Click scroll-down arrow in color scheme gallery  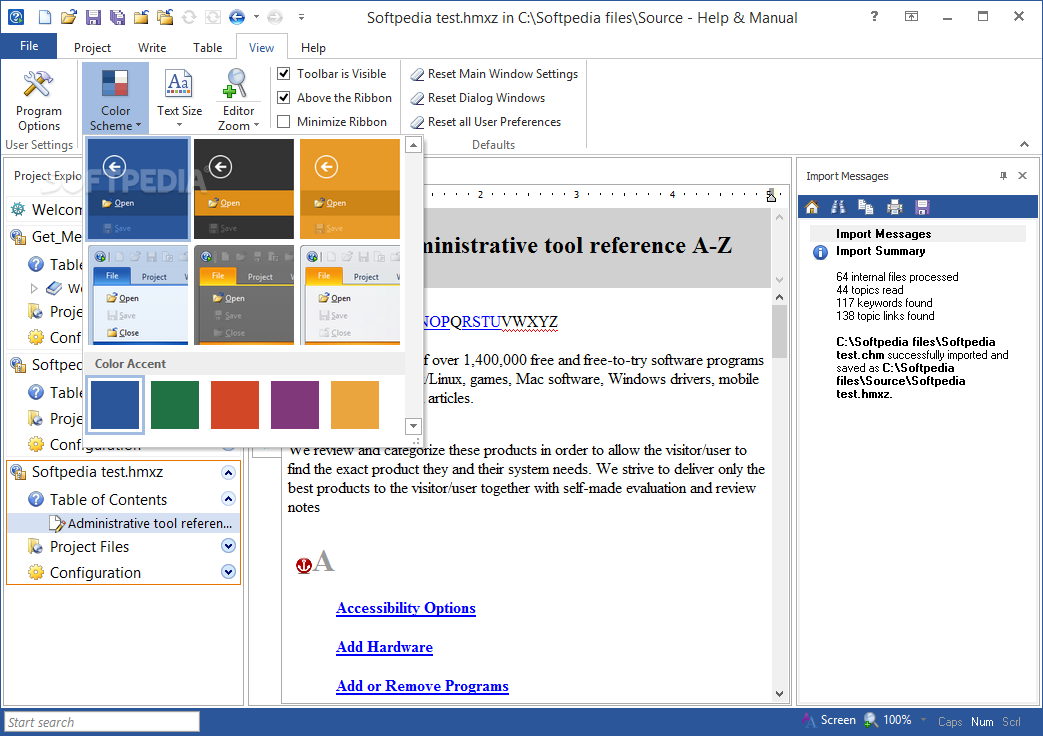tap(413, 426)
